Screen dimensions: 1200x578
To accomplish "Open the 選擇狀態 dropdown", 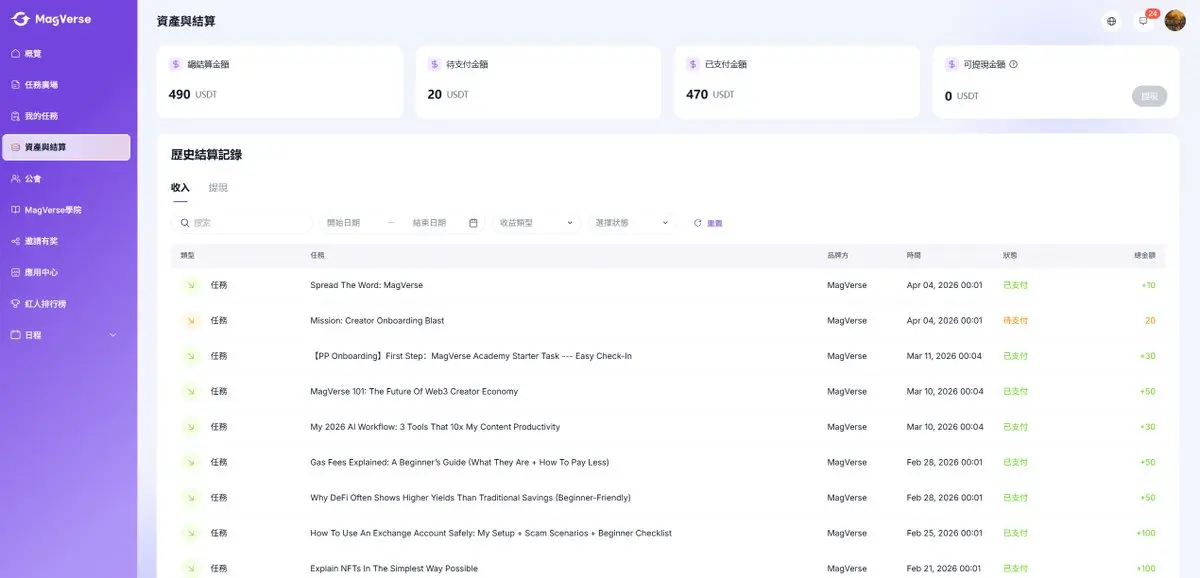I will pyautogui.click(x=632, y=223).
